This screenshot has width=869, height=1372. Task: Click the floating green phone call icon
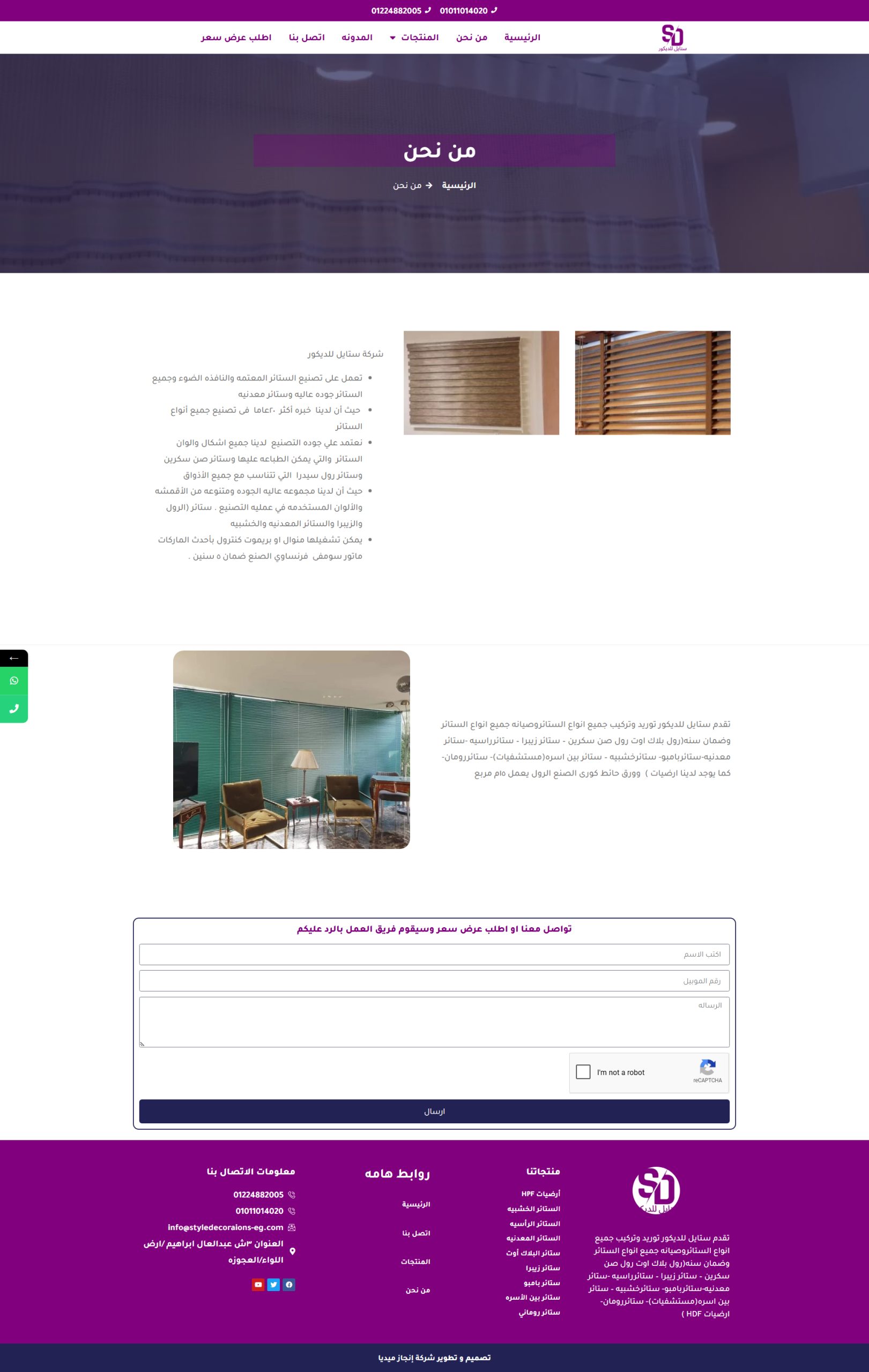coord(14,708)
